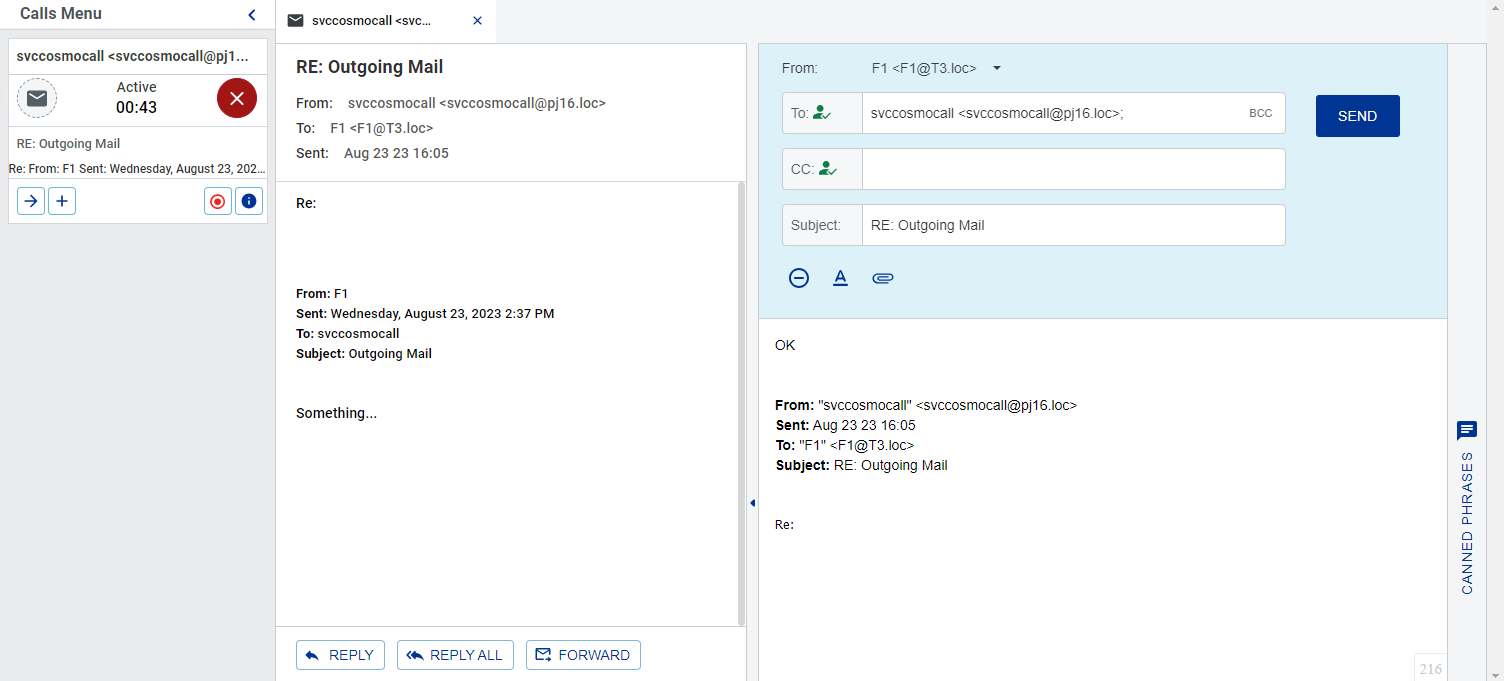Viewport: 1508px width, 681px height.
Task: Collapse the email preview pane chevron
Action: click(x=752, y=503)
